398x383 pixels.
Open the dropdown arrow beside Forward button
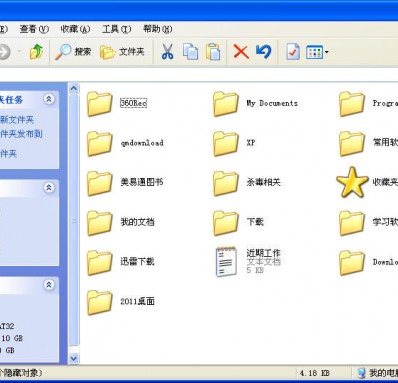(19, 52)
